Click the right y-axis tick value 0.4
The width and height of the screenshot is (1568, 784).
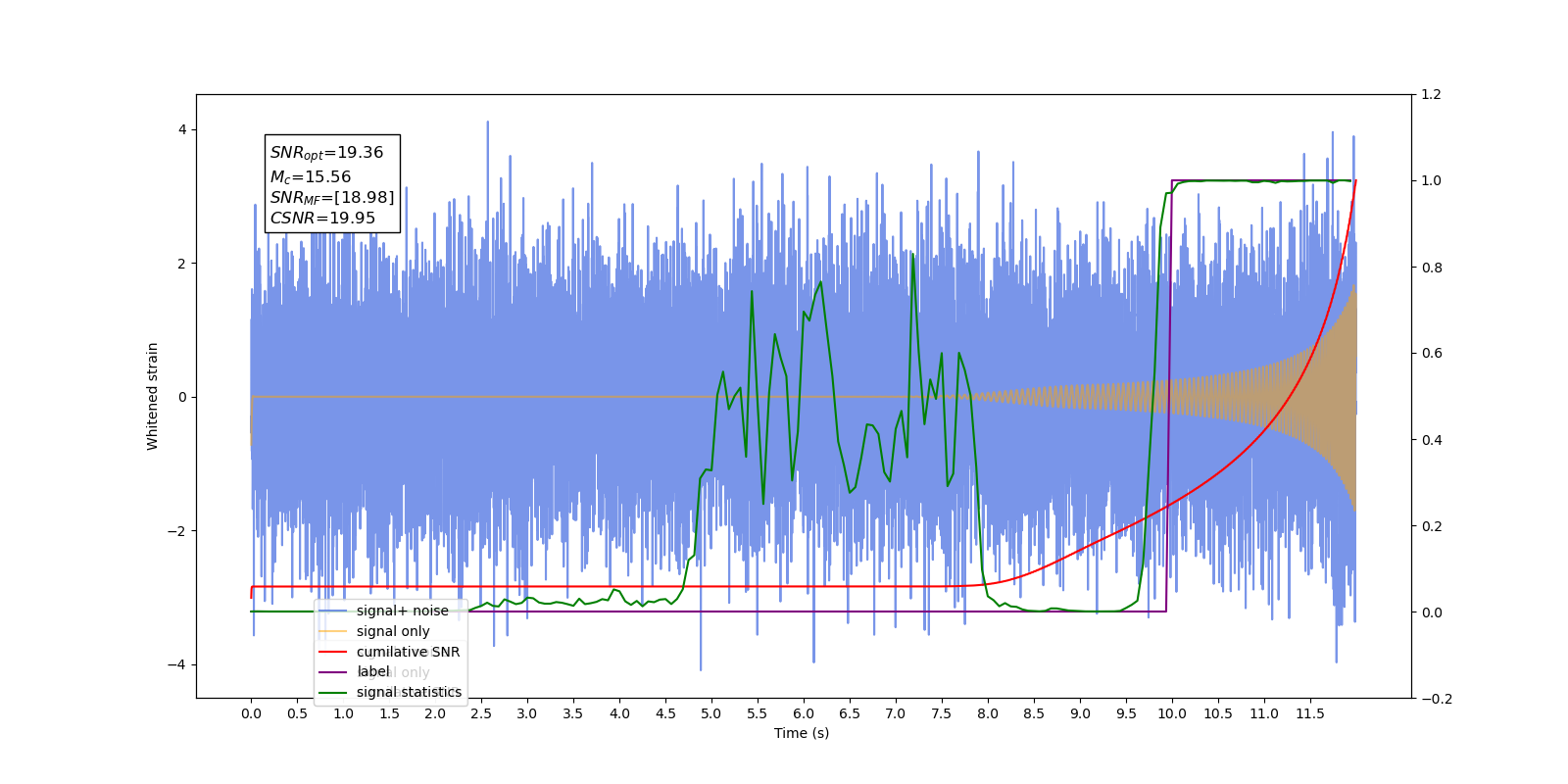[1432, 440]
